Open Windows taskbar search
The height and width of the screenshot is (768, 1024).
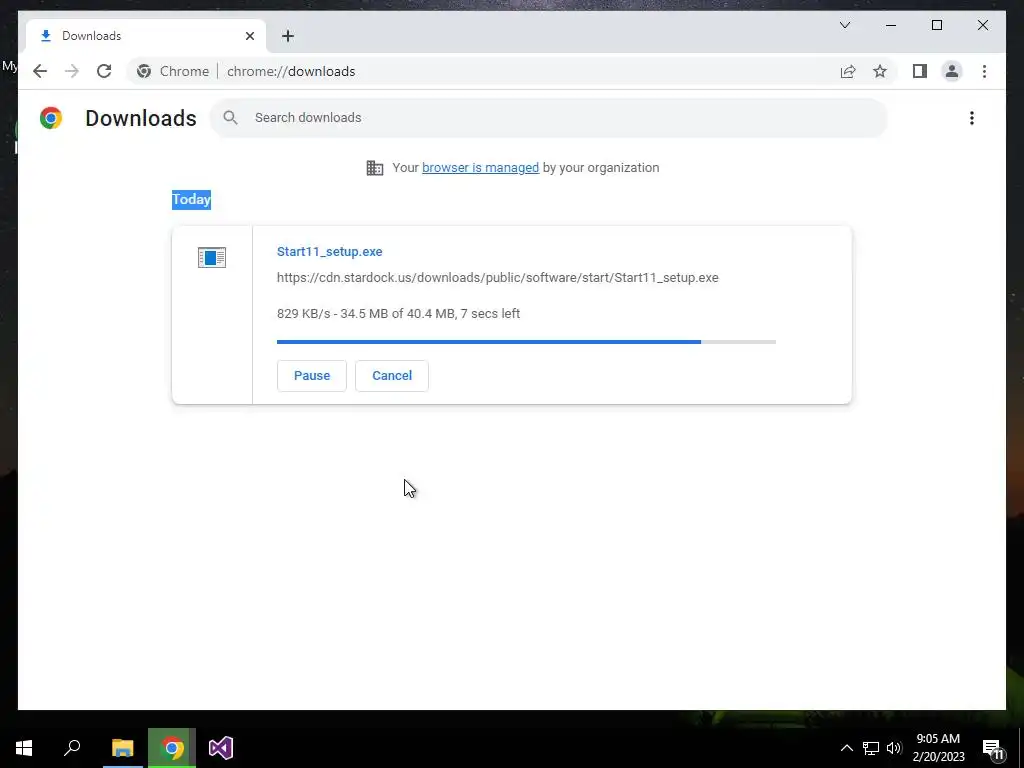[72, 748]
